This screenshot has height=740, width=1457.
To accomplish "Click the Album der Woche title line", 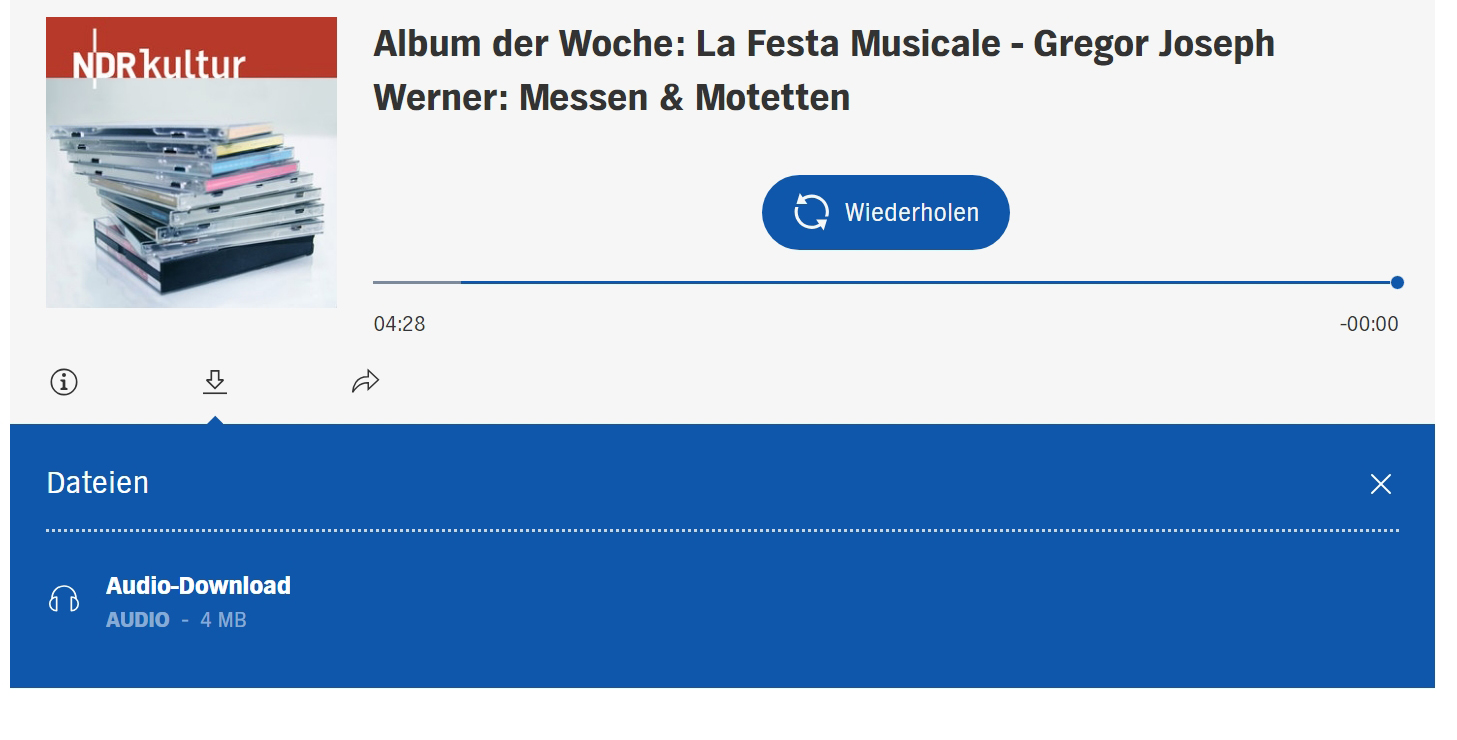I will pos(823,44).
